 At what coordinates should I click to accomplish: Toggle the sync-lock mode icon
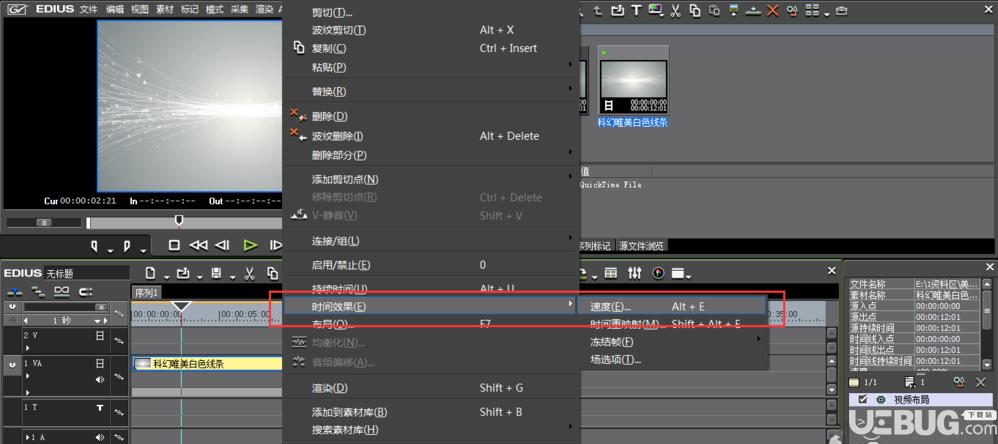tap(38, 291)
